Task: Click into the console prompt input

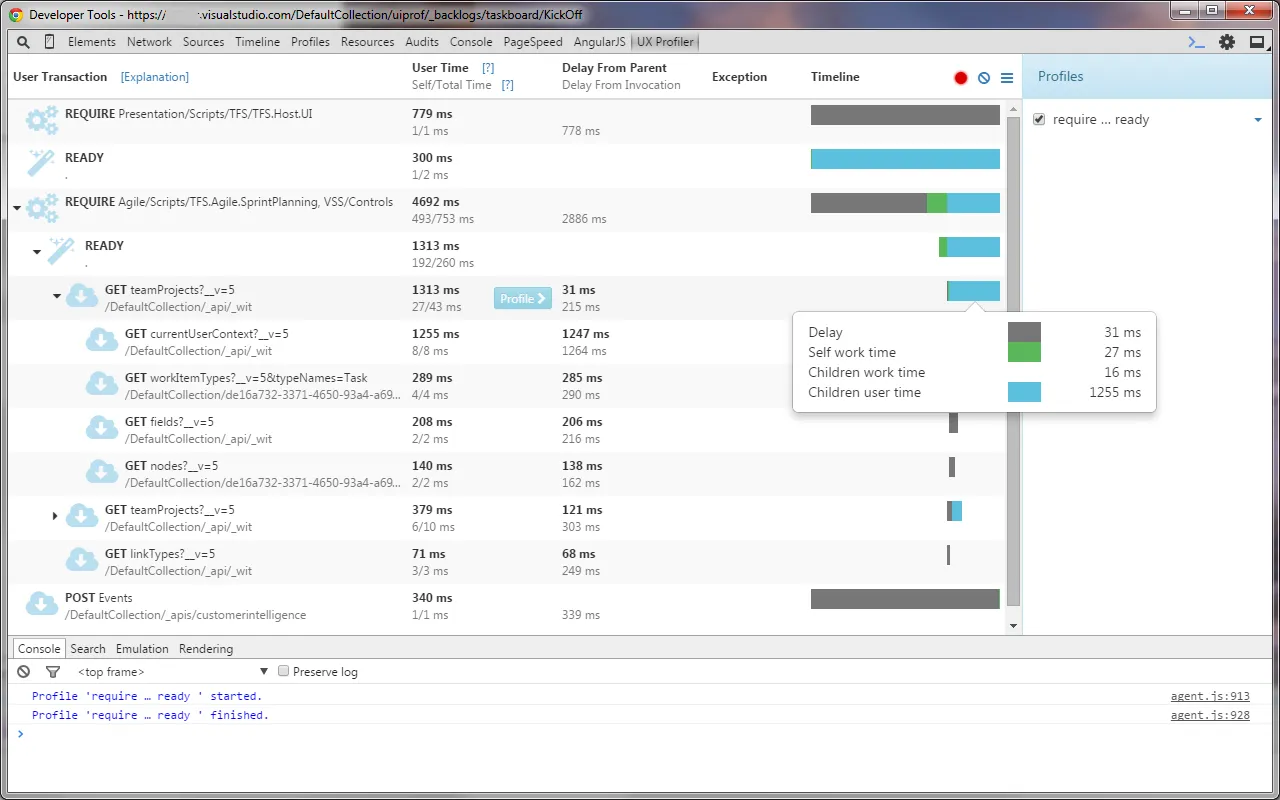Action: [640, 734]
